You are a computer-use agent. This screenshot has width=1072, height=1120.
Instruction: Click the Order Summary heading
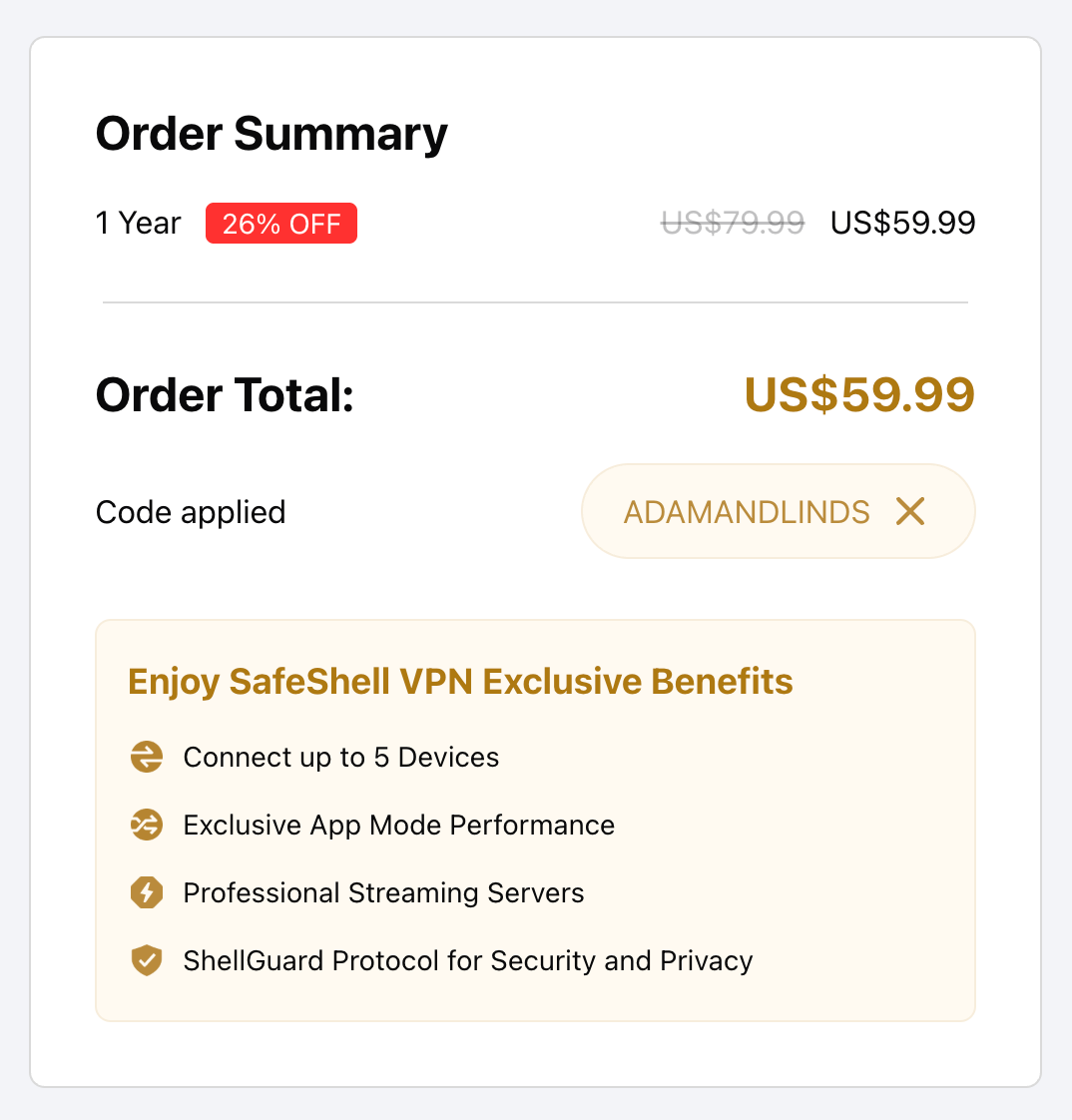(x=271, y=134)
